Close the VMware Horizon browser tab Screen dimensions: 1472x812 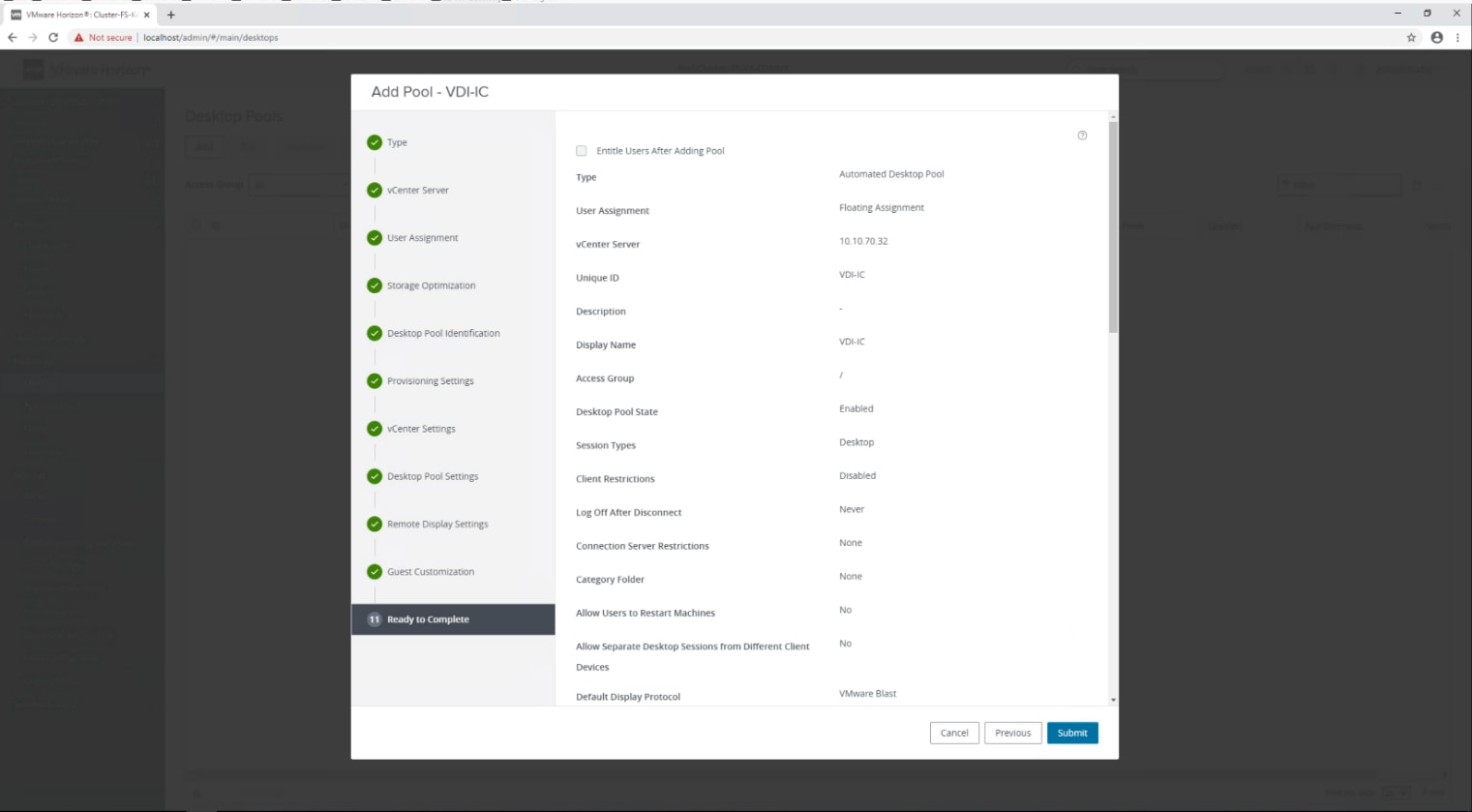tap(147, 15)
